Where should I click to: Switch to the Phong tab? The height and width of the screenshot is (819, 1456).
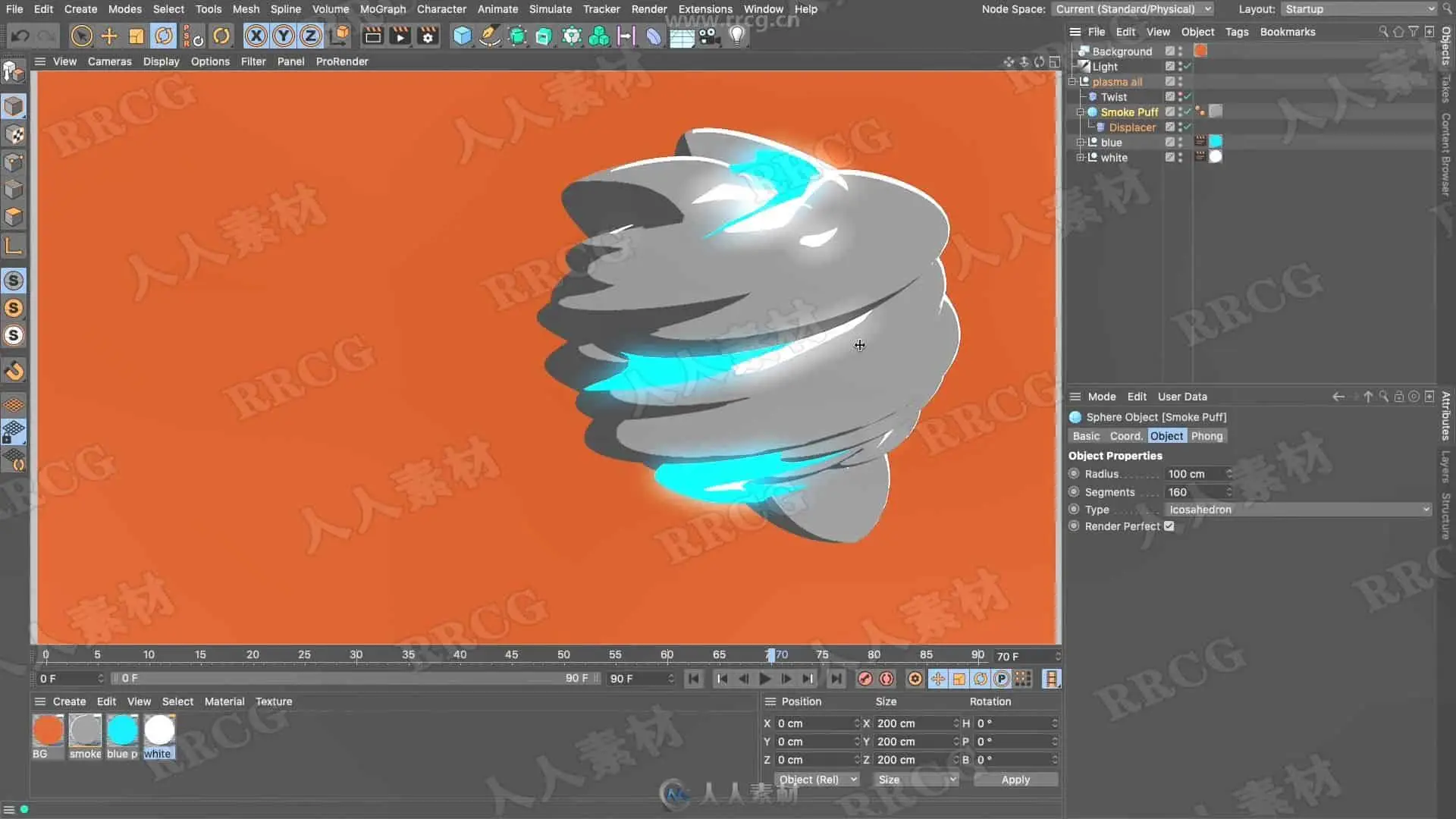pos(1207,436)
